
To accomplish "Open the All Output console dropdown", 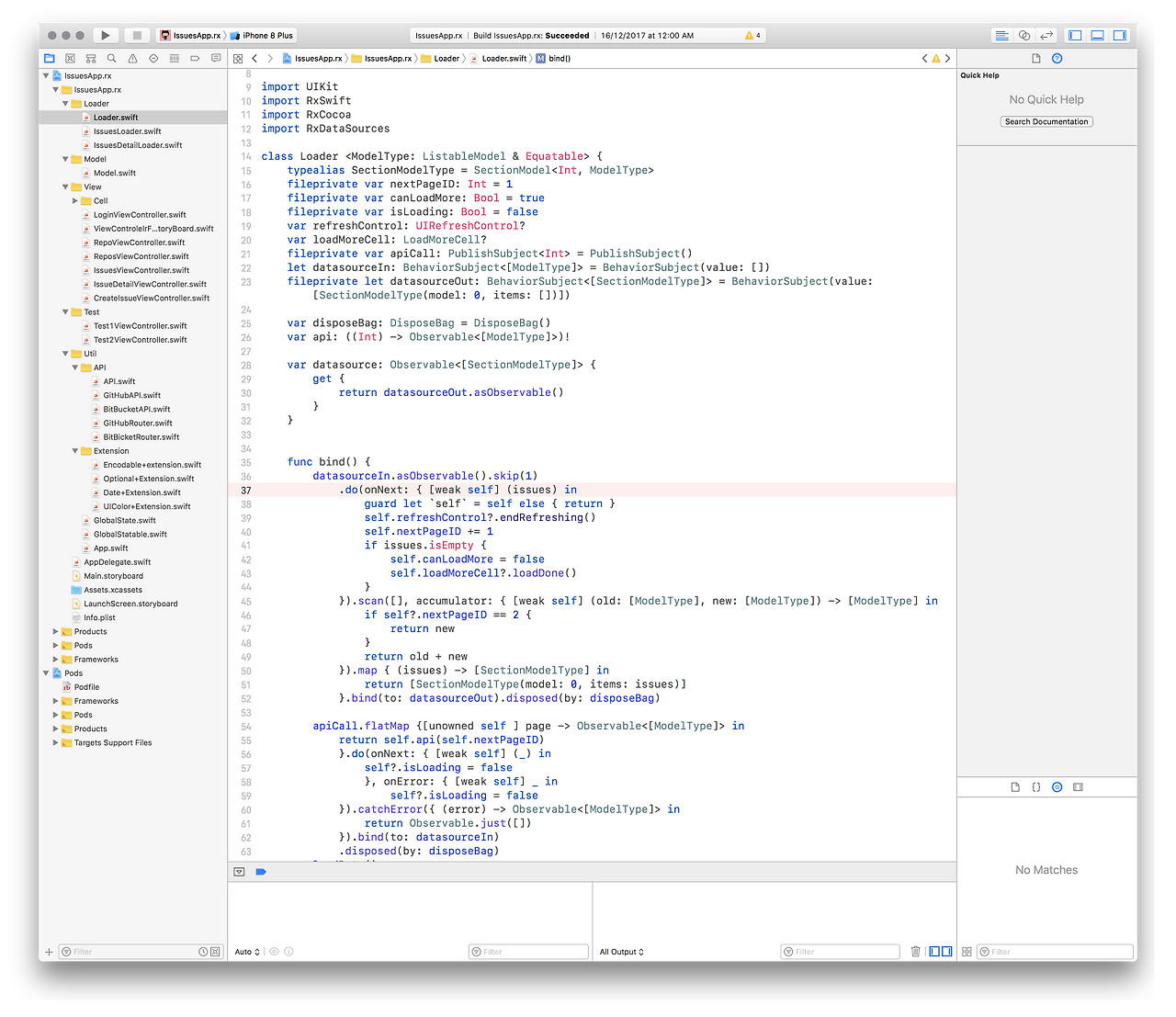I will pos(622,952).
